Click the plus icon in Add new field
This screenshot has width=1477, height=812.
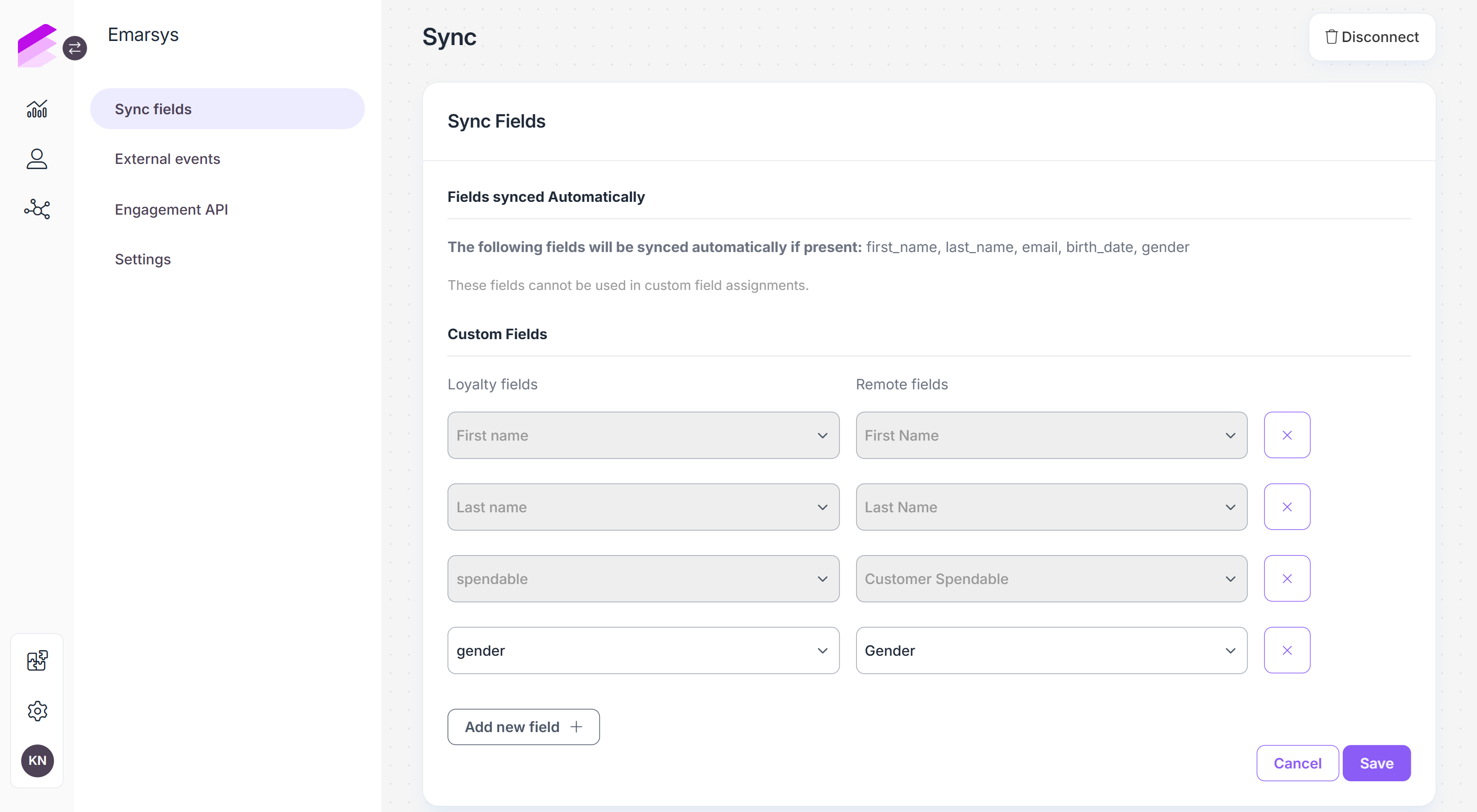[576, 726]
